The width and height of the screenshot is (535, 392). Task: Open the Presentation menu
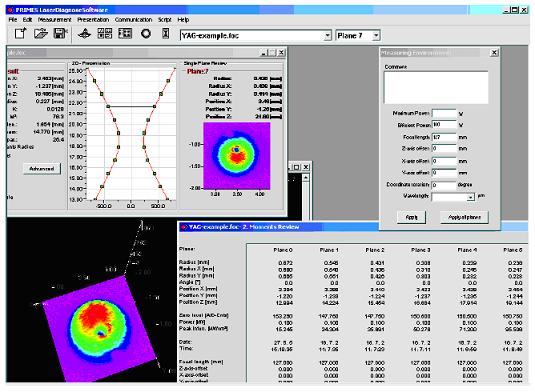93,20
